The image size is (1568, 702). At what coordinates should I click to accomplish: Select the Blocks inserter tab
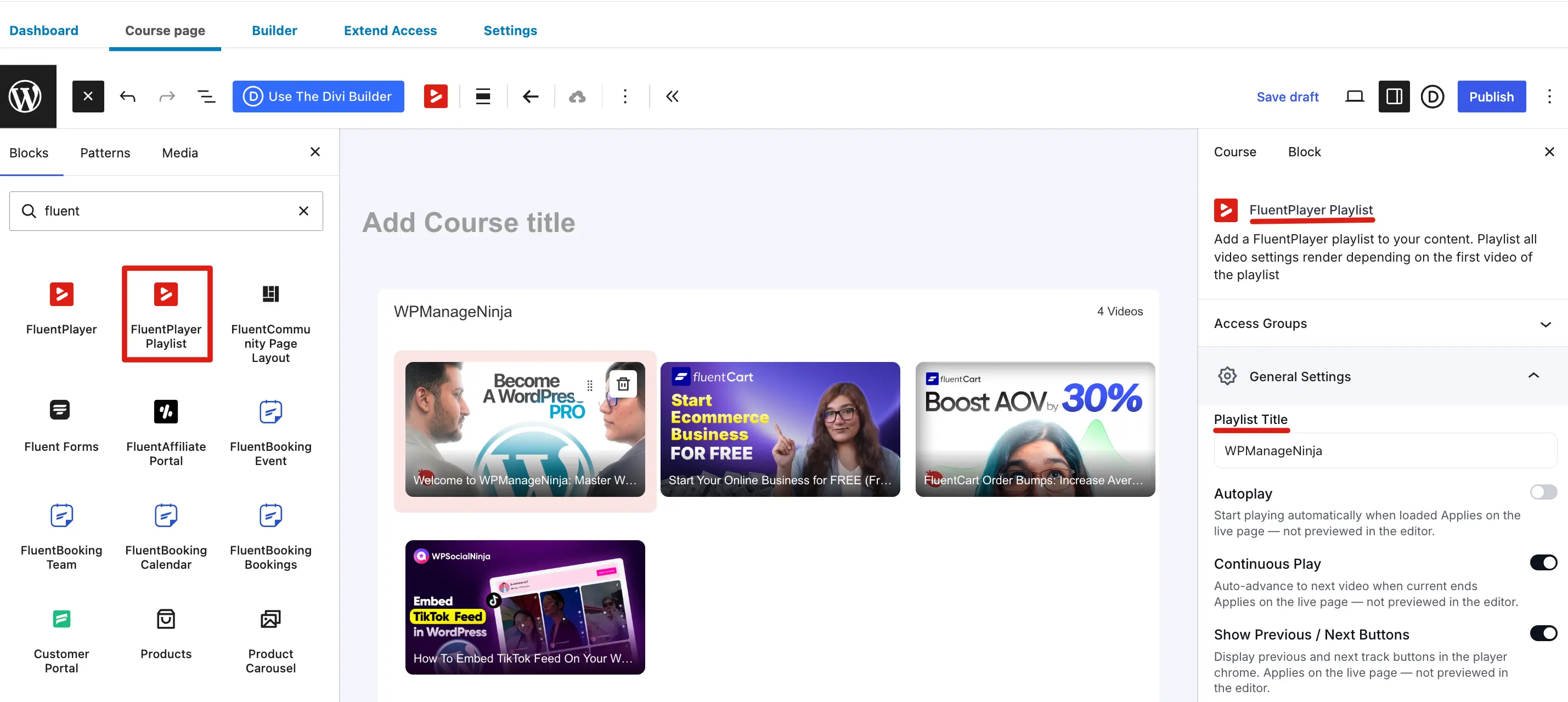pos(29,152)
